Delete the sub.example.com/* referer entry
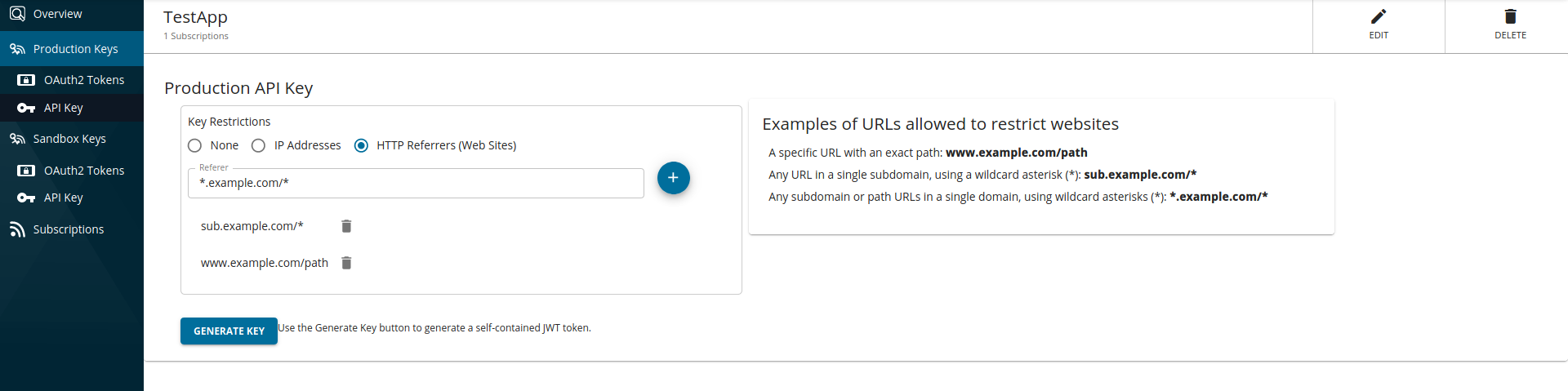 point(346,226)
